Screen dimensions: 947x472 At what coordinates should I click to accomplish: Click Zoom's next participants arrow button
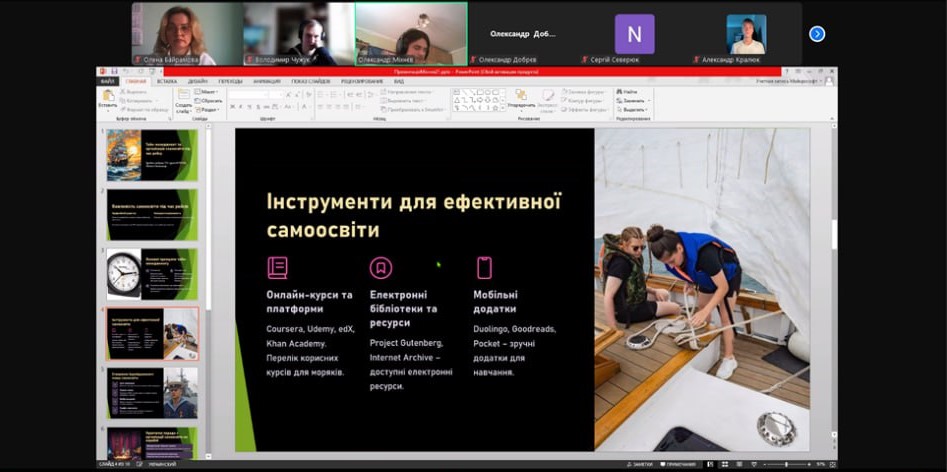pyautogui.click(x=817, y=34)
